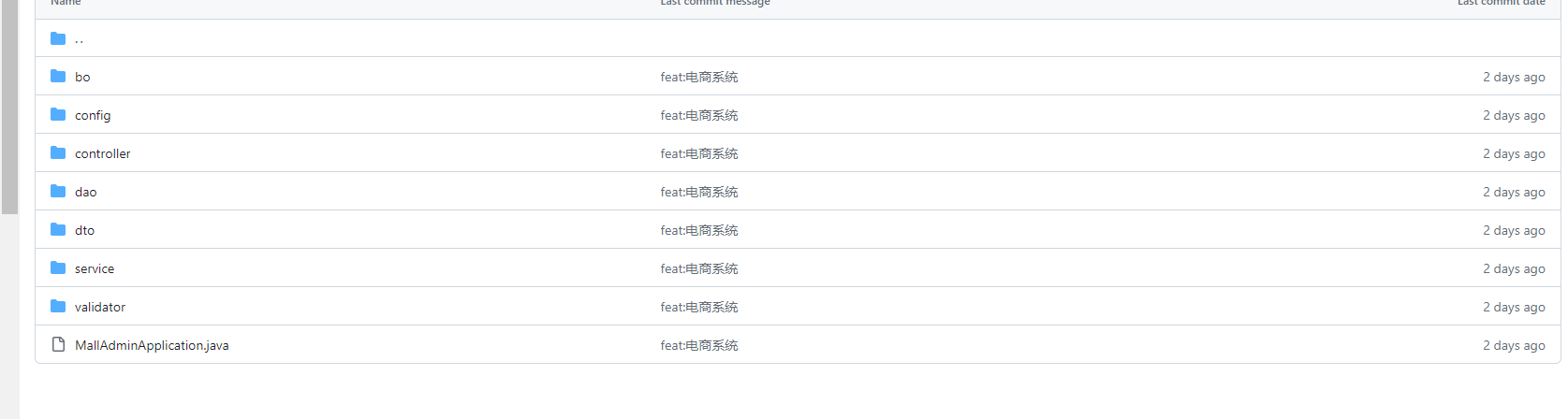The image size is (1568, 419).
Task: Click the service folder icon
Action: (x=58, y=267)
